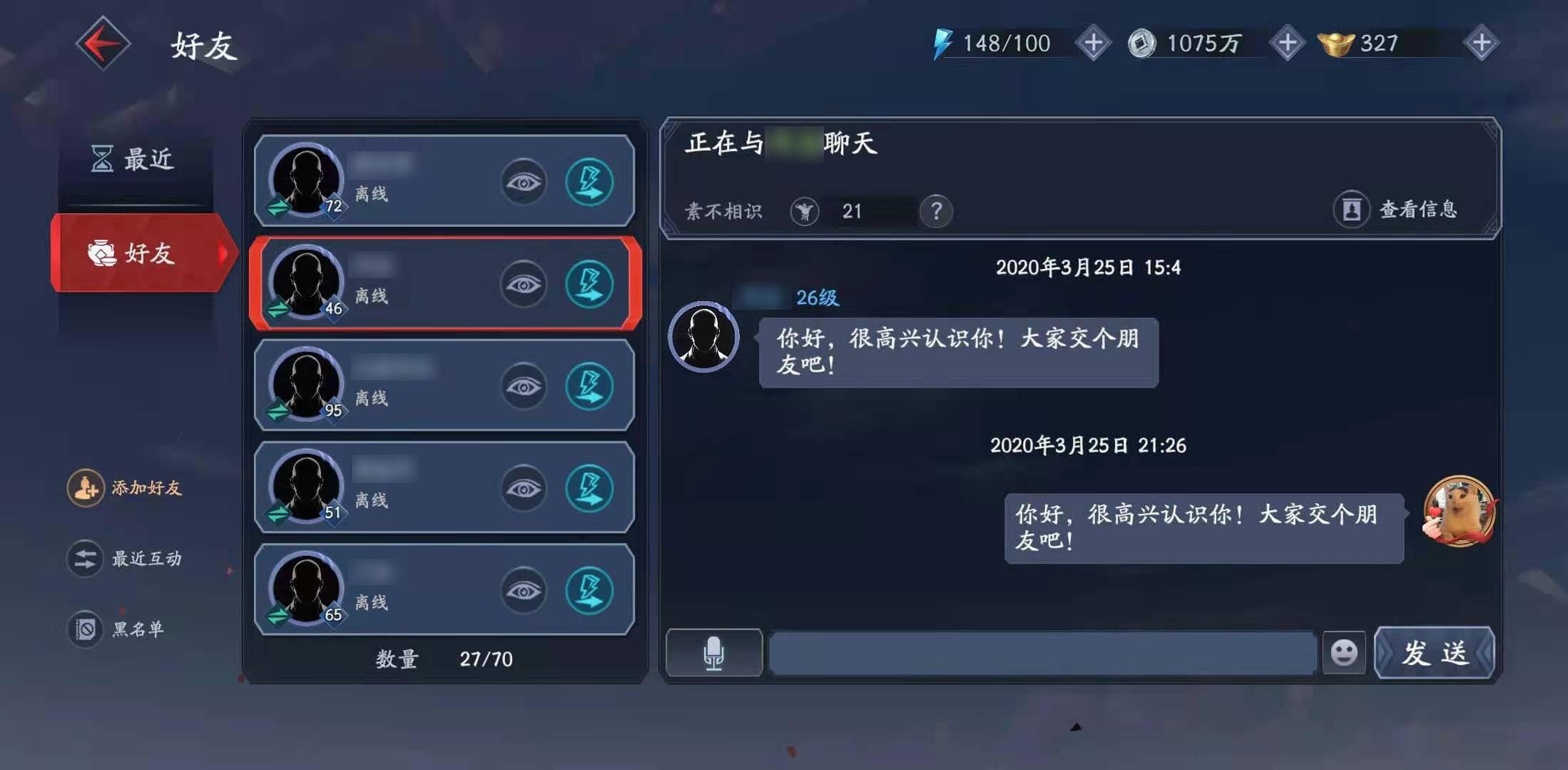The height and width of the screenshot is (770, 1568).
Task: Open the emoji picker smiley icon
Action: pos(1344,652)
